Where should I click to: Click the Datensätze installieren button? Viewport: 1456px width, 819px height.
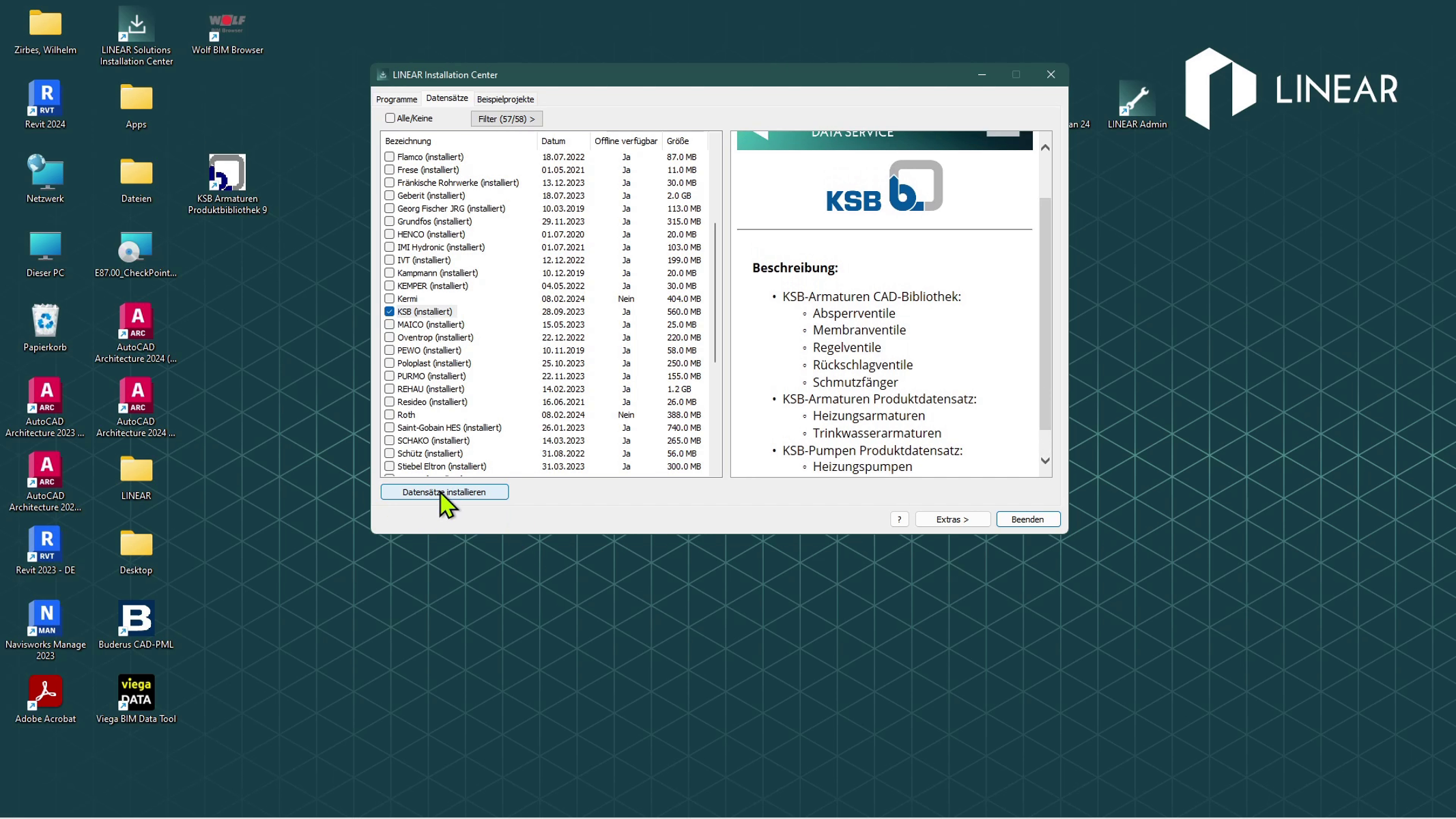click(x=444, y=491)
